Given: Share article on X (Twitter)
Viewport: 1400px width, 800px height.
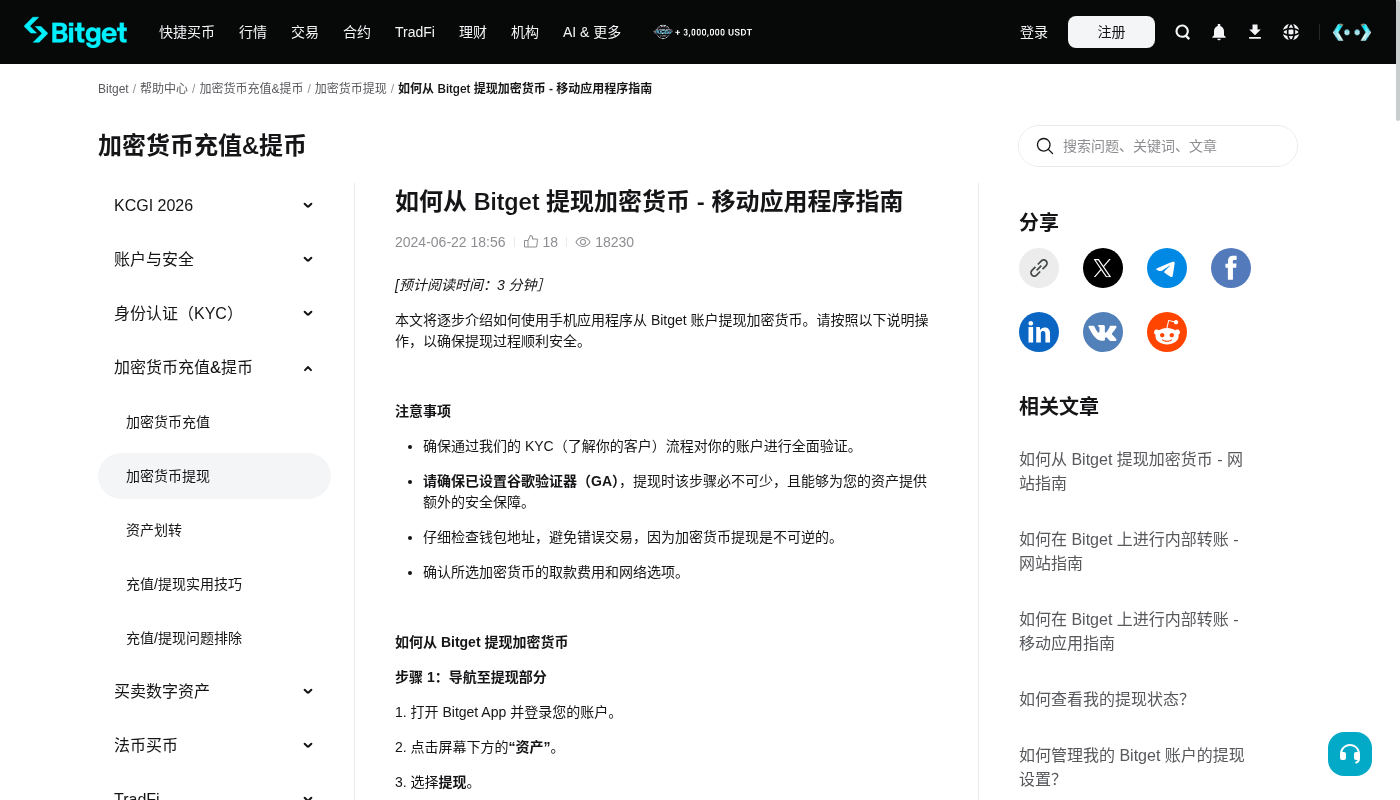Looking at the screenshot, I should pos(1103,268).
